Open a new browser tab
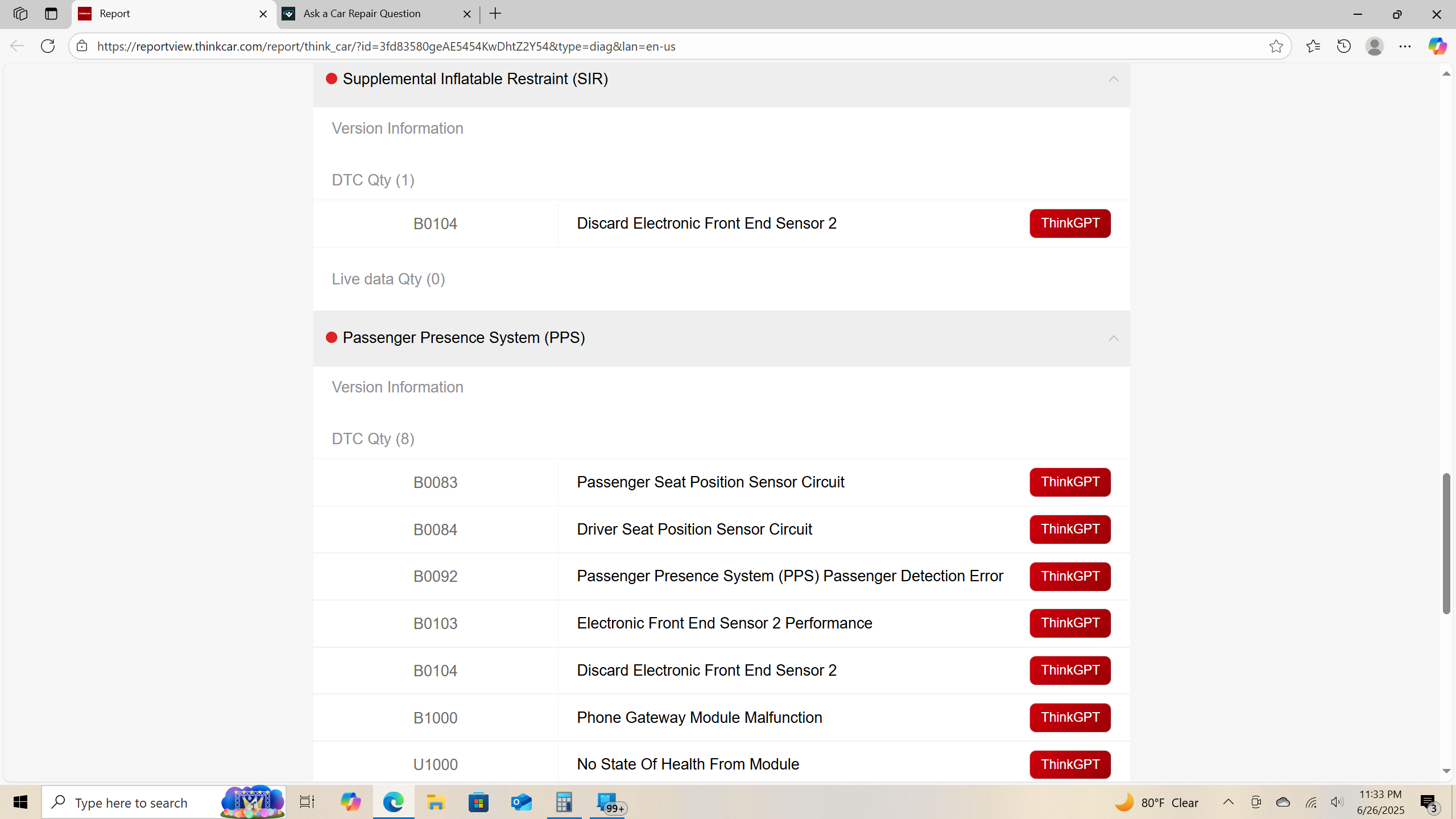 [495, 14]
